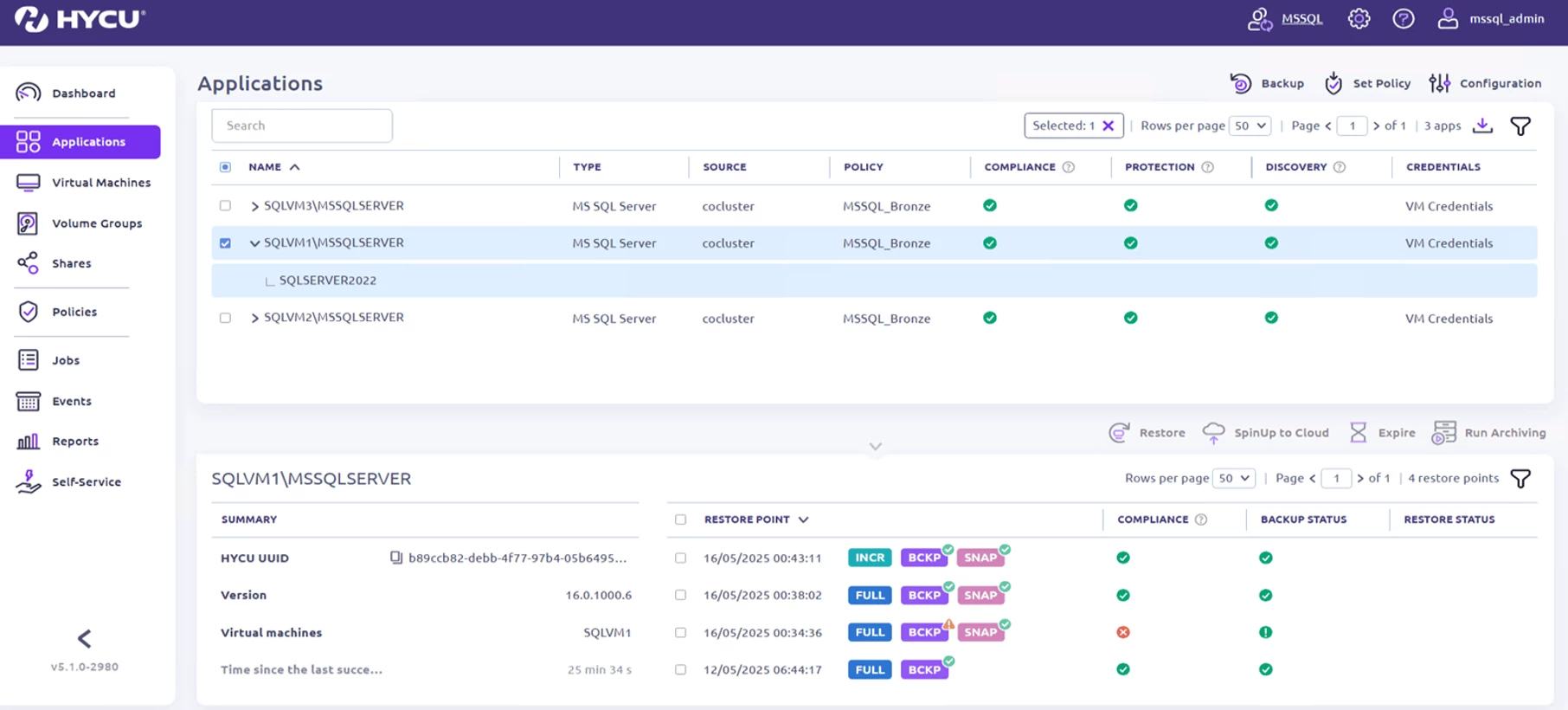The width and height of the screenshot is (1568, 710).
Task: Open restore points Rows per page dropdown
Action: coord(1234,478)
